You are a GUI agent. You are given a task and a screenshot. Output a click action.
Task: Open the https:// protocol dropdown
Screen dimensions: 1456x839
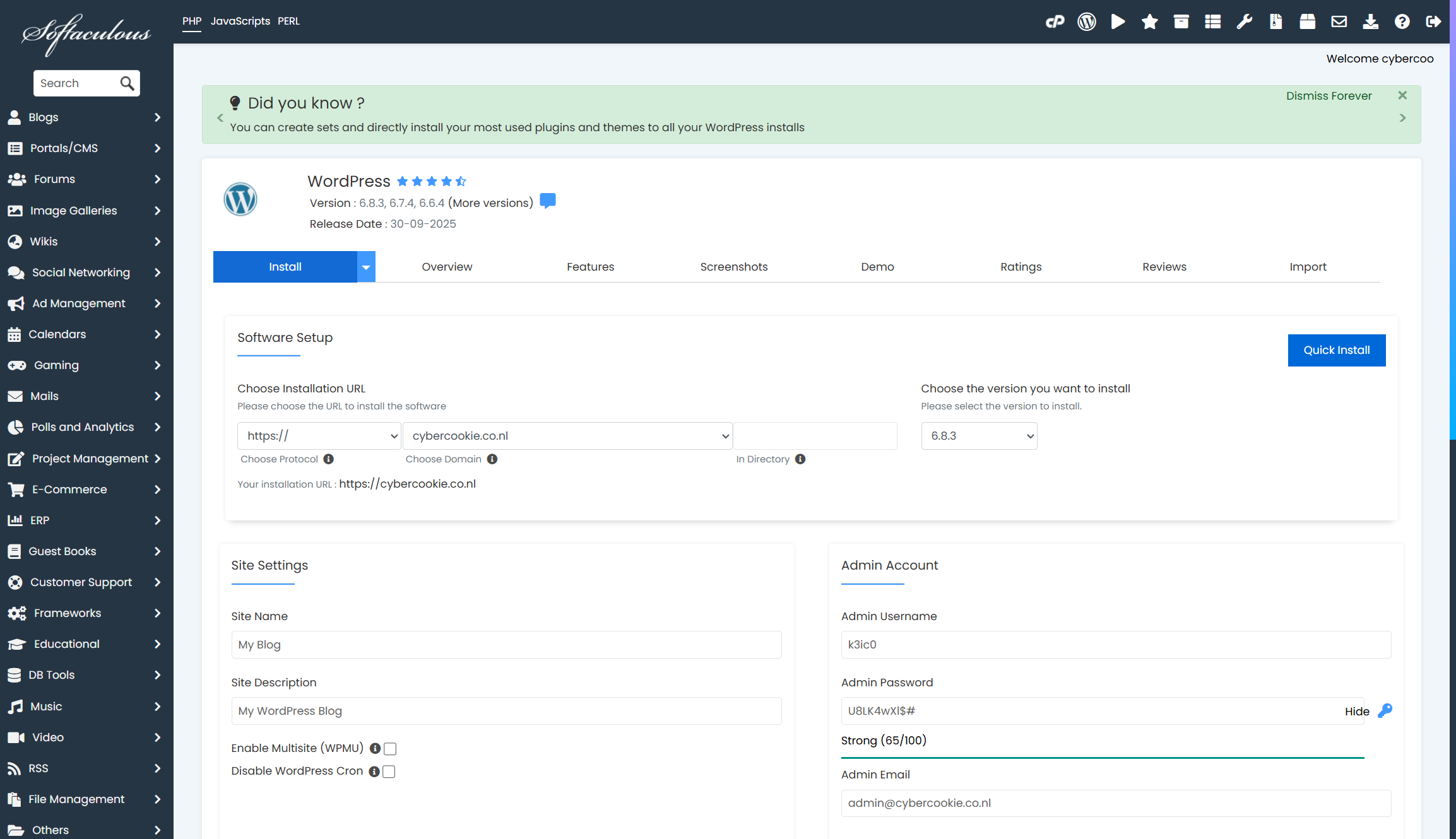pos(319,436)
